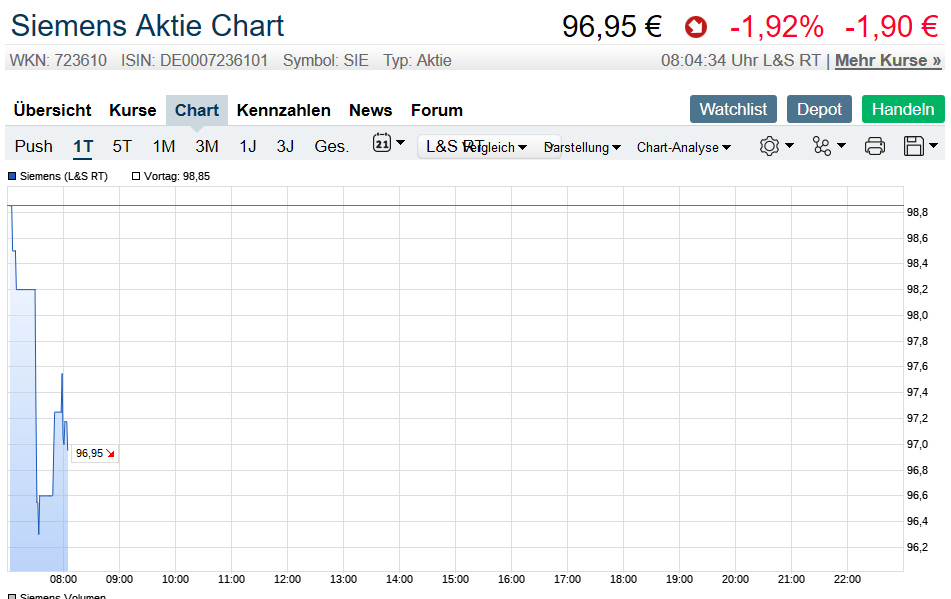Enable Push live updating mode
The height and width of the screenshot is (599, 951).
[x=33, y=146]
